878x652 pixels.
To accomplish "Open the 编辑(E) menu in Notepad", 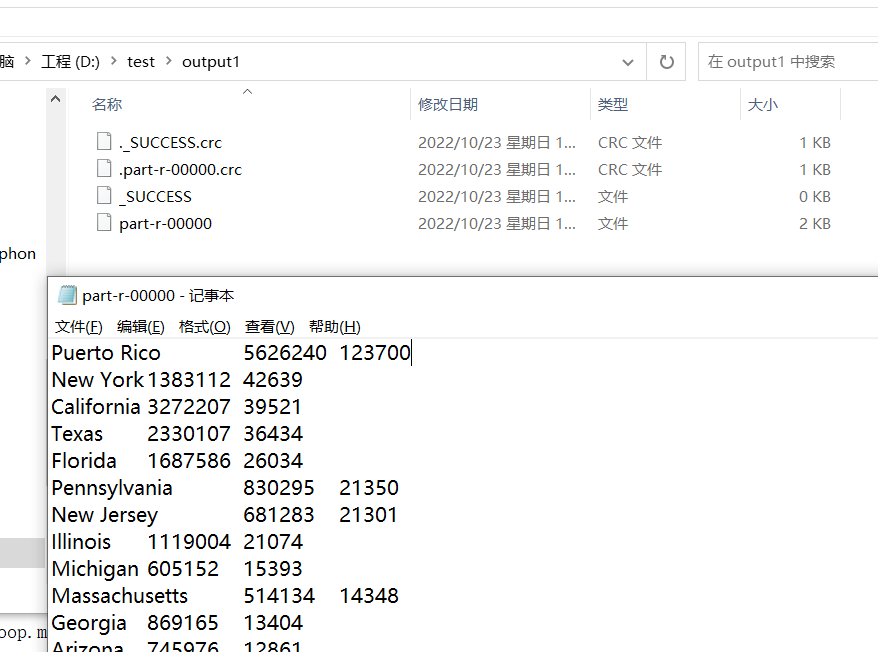I will [141, 327].
